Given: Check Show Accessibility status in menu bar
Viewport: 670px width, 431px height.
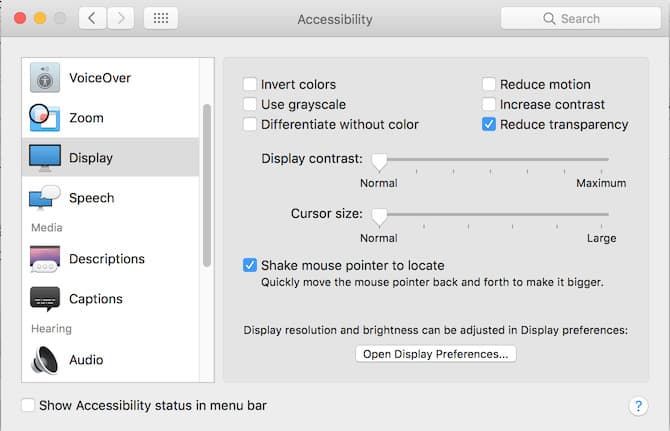Looking at the screenshot, I should tap(28, 406).
